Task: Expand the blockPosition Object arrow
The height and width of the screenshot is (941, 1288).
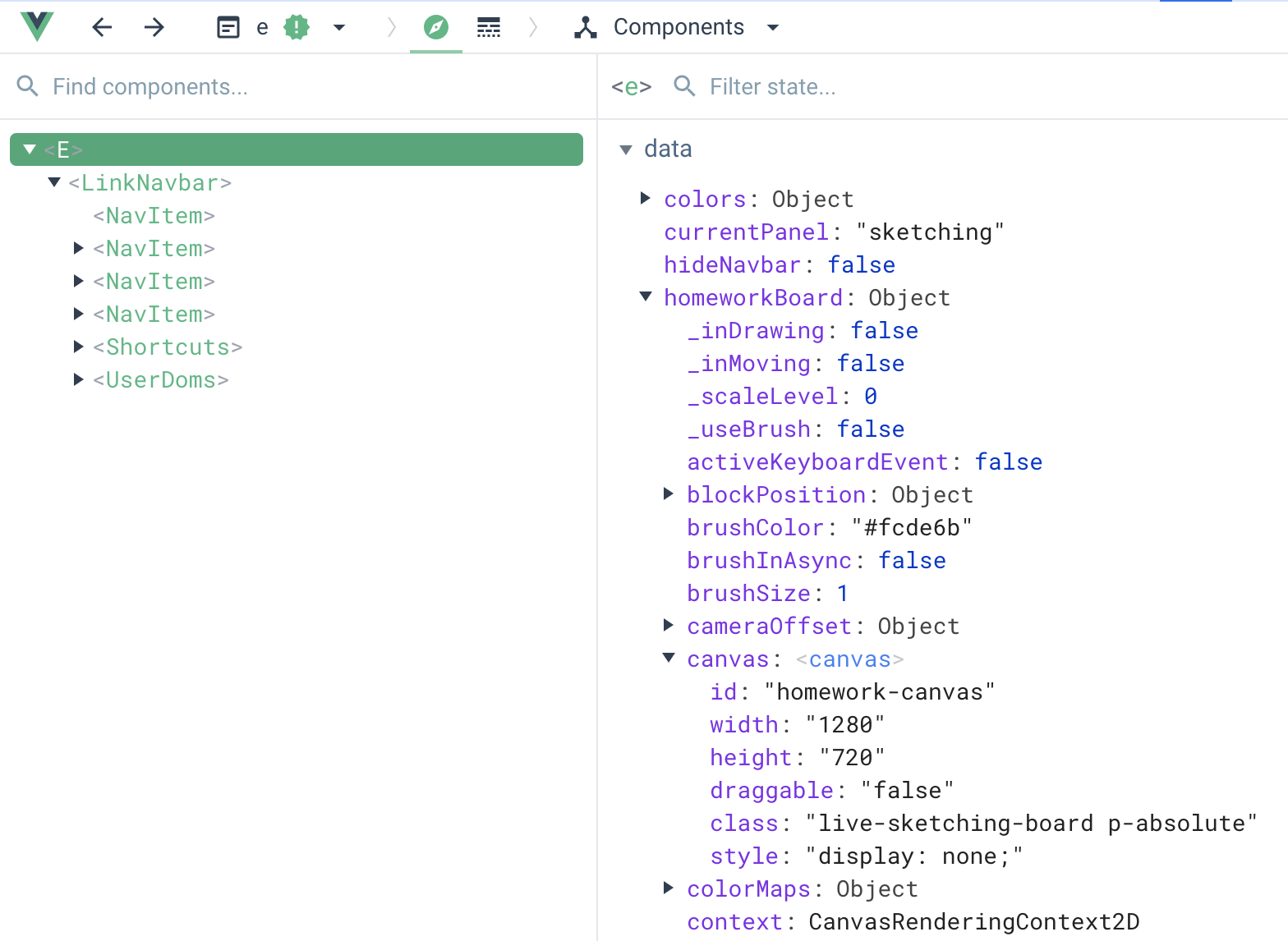Action: coord(669,493)
